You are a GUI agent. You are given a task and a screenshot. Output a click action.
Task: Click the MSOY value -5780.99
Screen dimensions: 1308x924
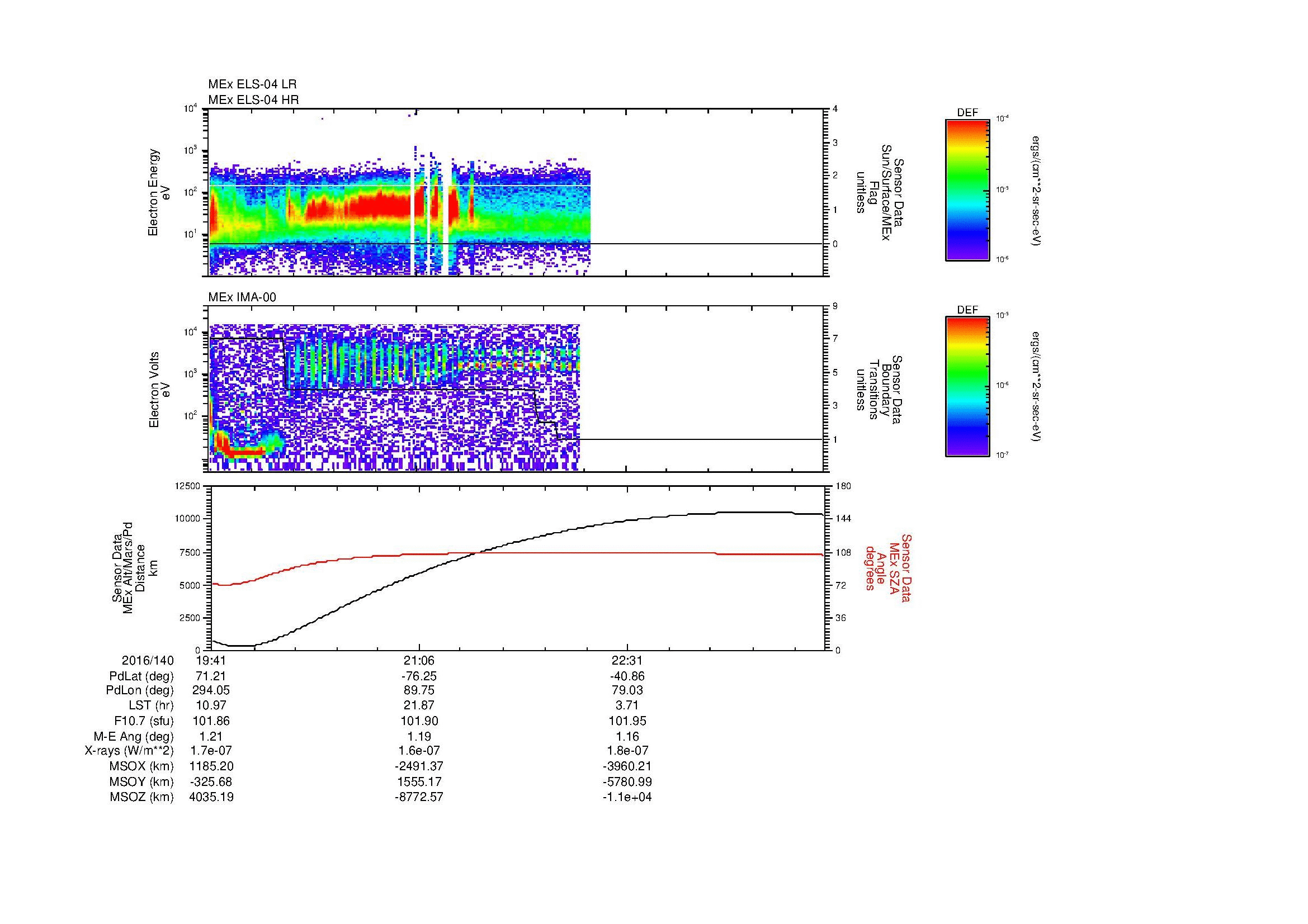tap(627, 781)
